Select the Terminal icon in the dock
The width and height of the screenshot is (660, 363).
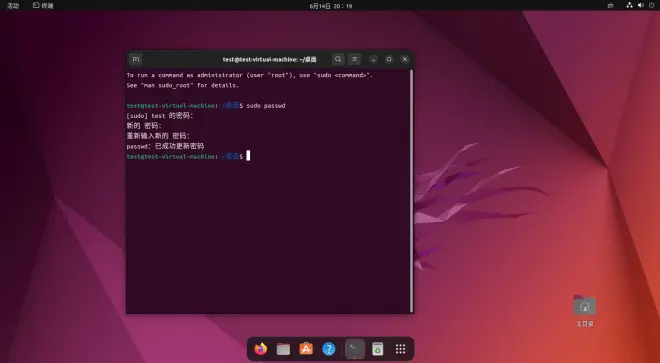pos(355,349)
